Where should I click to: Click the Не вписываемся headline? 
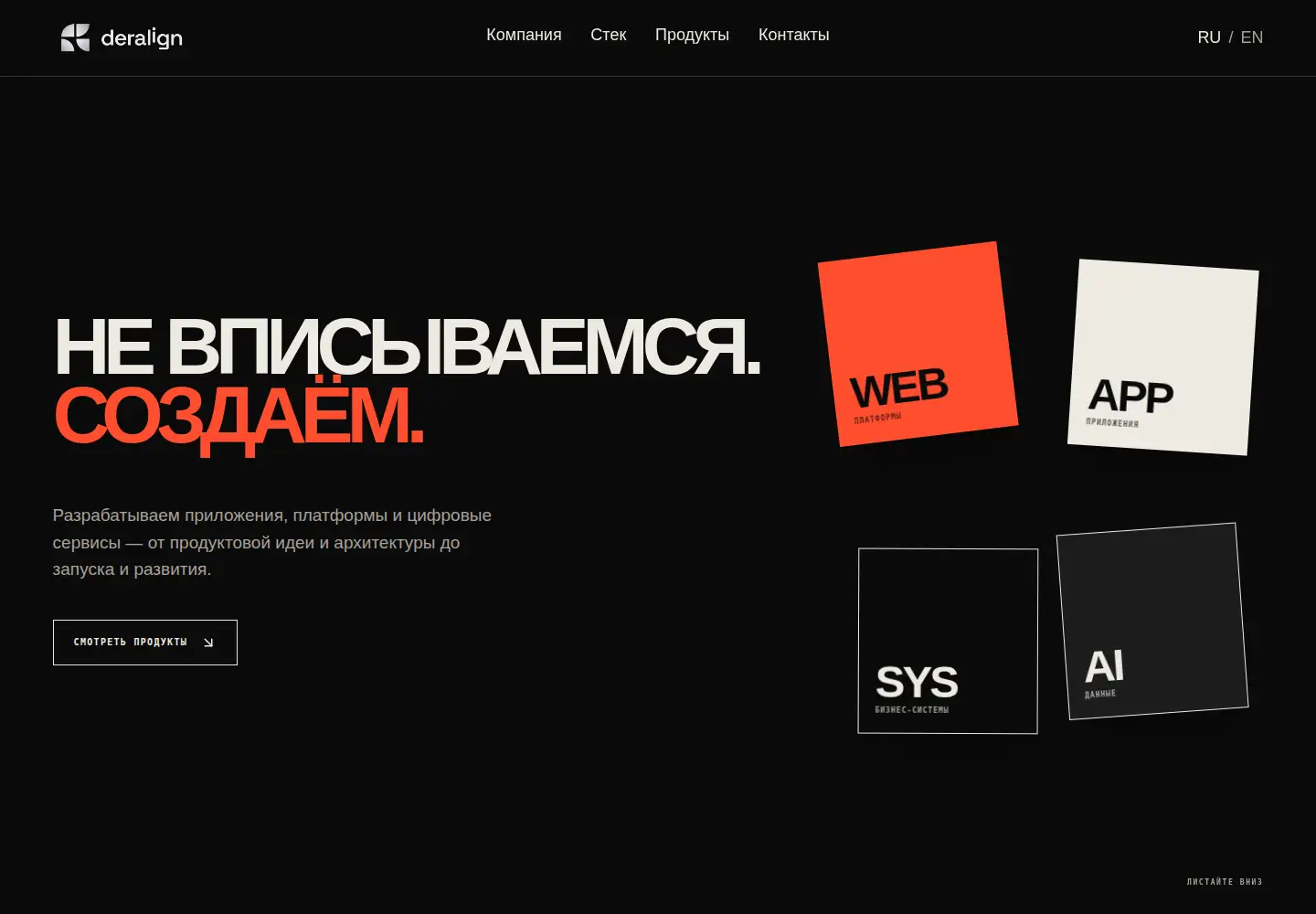pos(408,347)
